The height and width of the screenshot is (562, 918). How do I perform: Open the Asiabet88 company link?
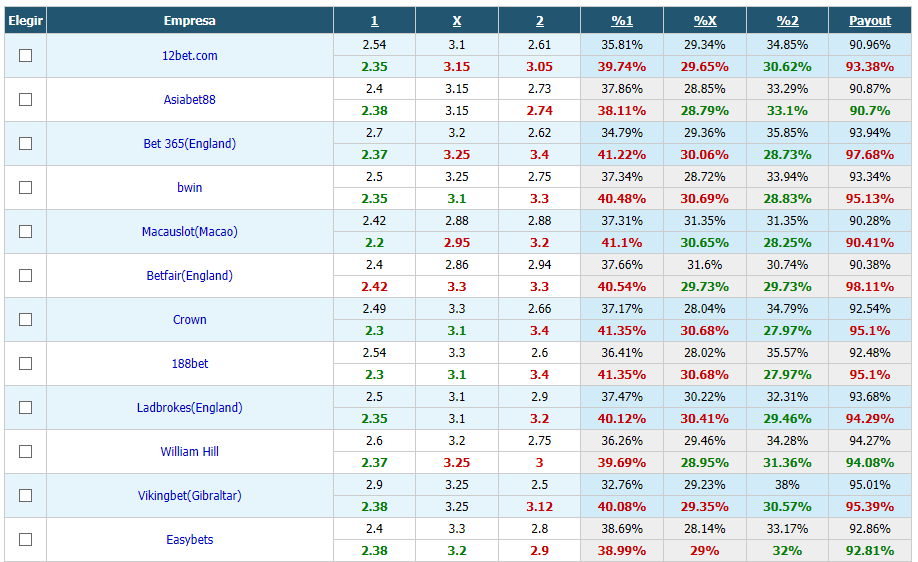point(190,100)
